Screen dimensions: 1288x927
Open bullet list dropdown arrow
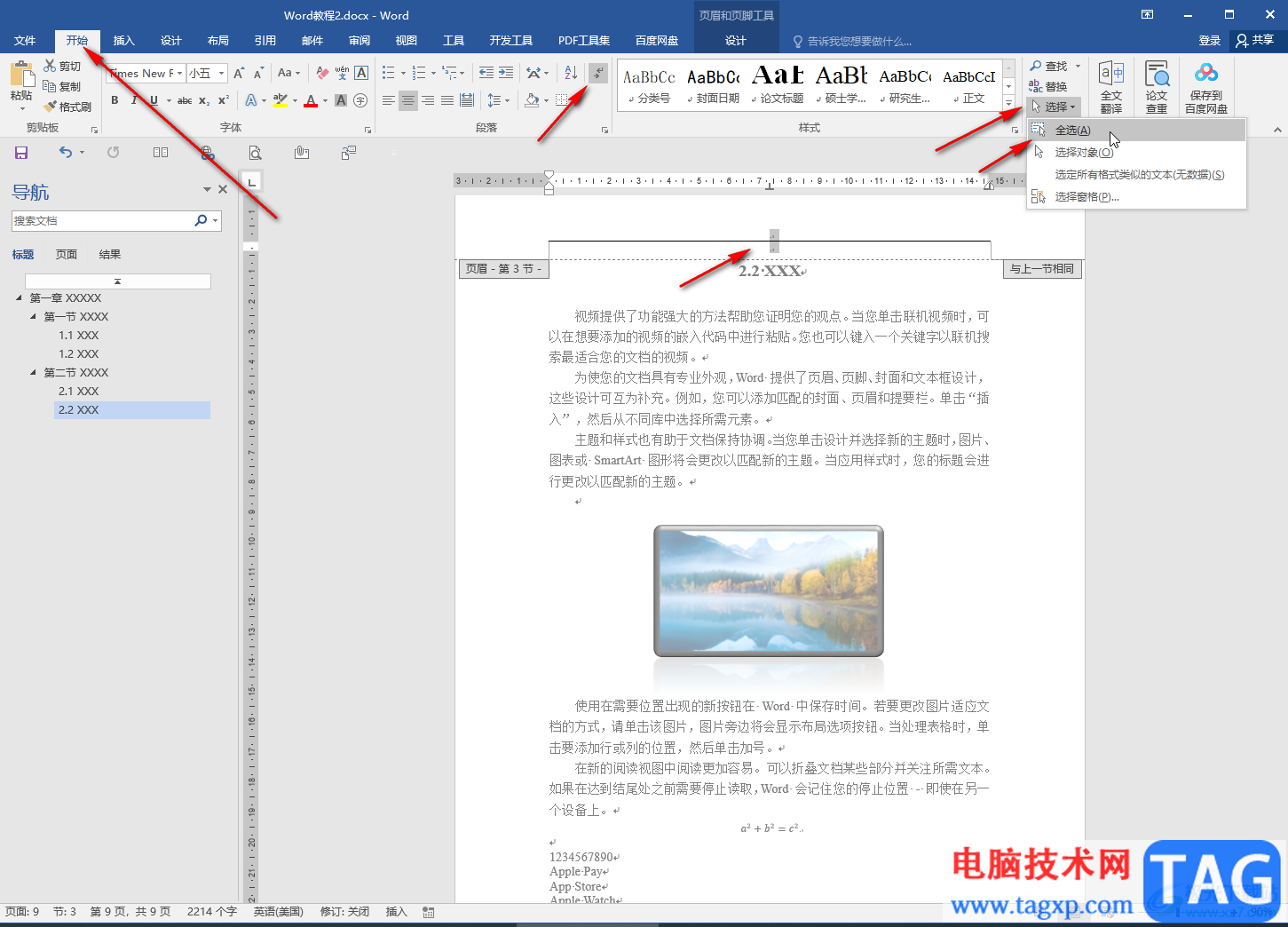[x=403, y=73]
